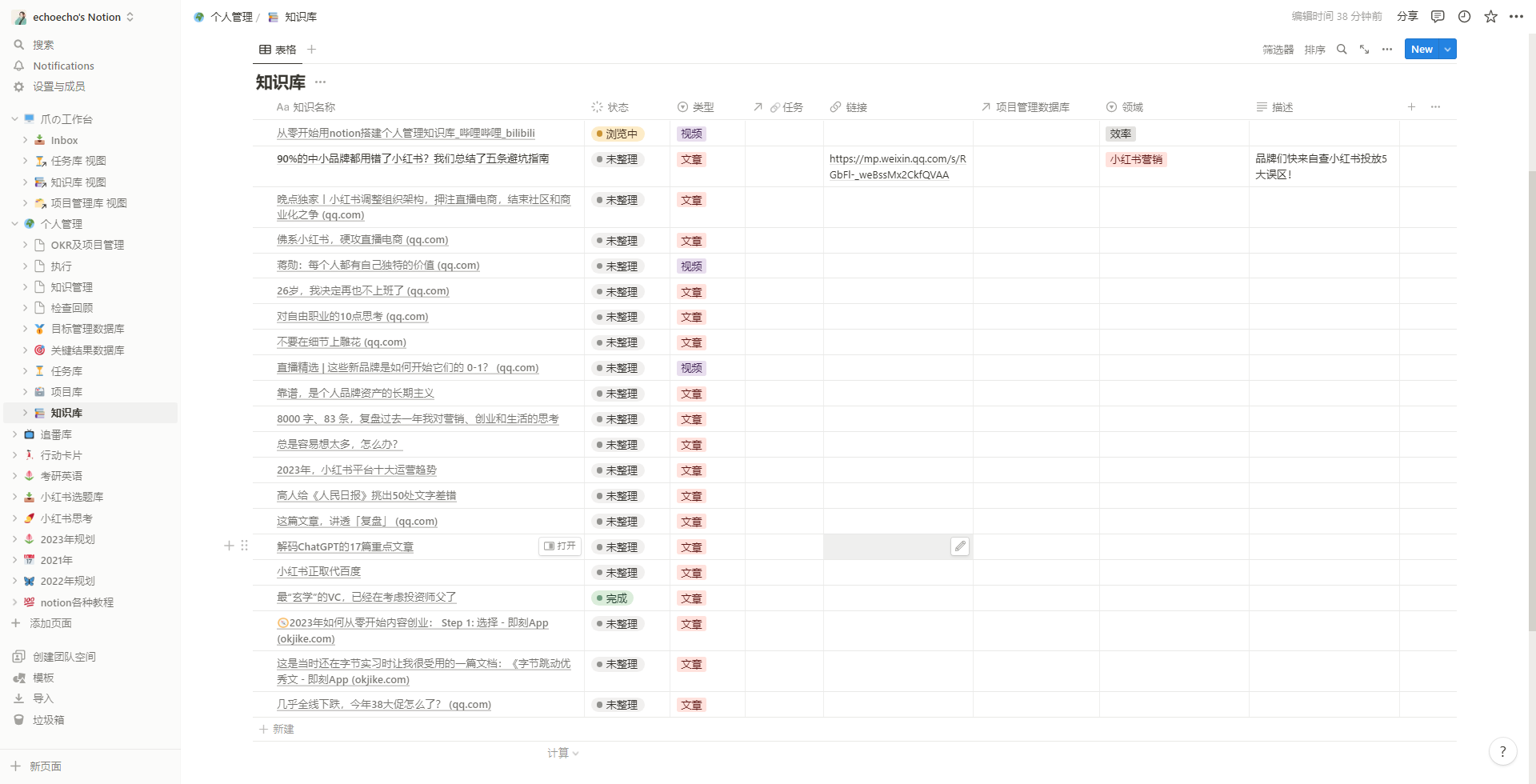
Task: Open the 小红书正取代百度 entry
Action: [x=318, y=572]
